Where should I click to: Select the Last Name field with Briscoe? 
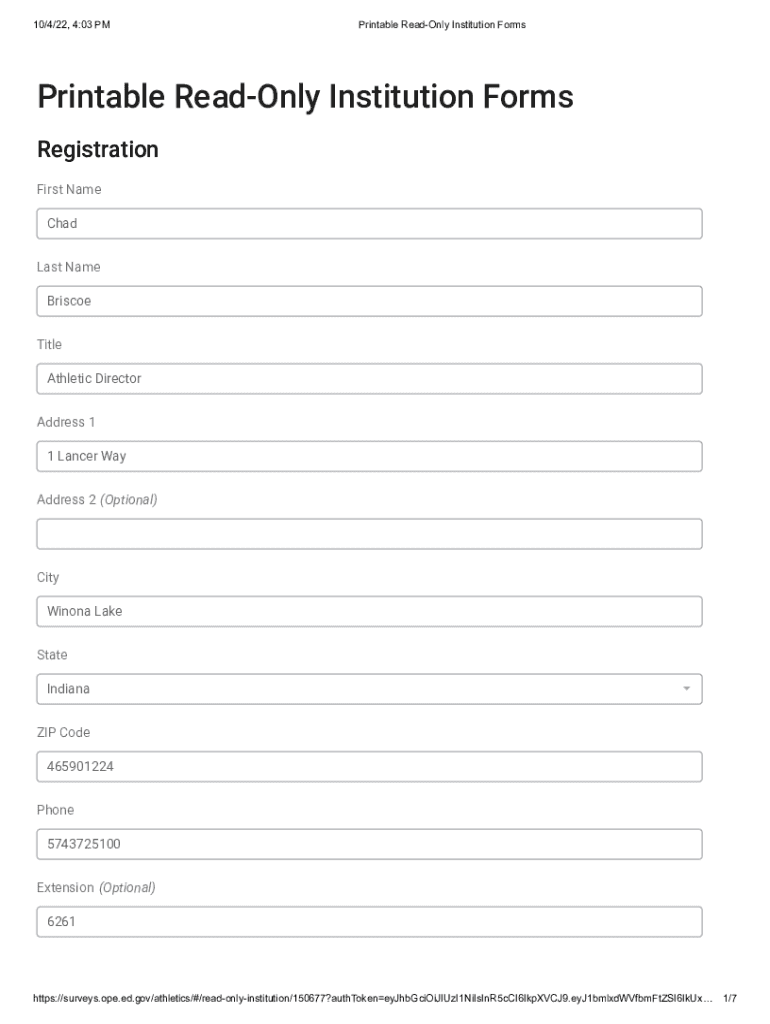pos(369,301)
